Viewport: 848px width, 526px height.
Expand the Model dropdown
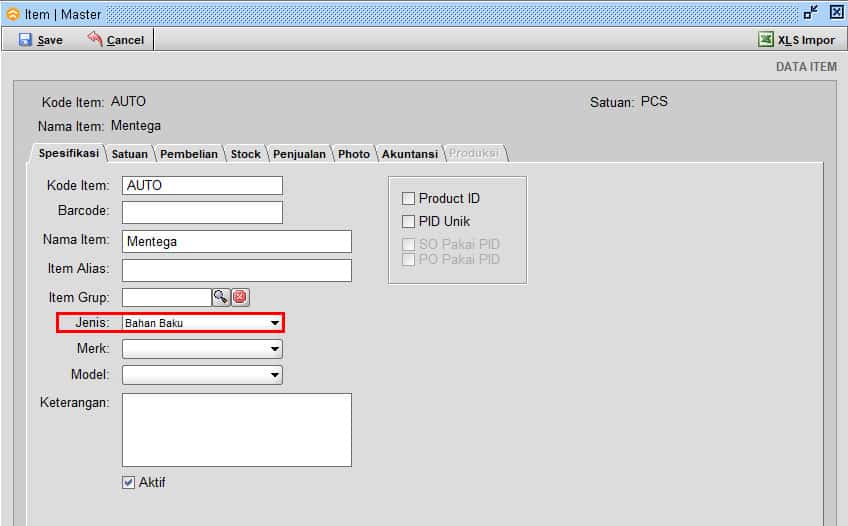point(275,375)
